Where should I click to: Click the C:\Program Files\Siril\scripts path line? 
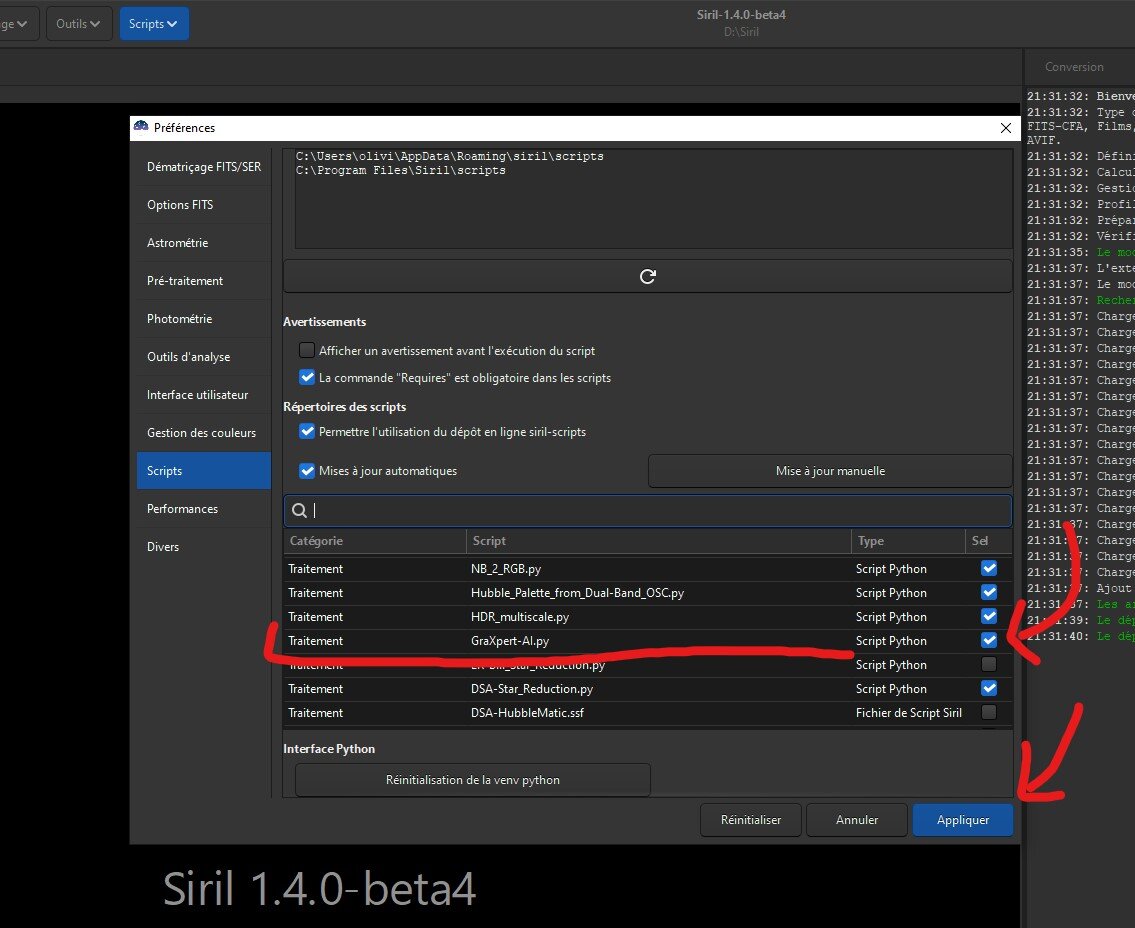pyautogui.click(x=400, y=171)
